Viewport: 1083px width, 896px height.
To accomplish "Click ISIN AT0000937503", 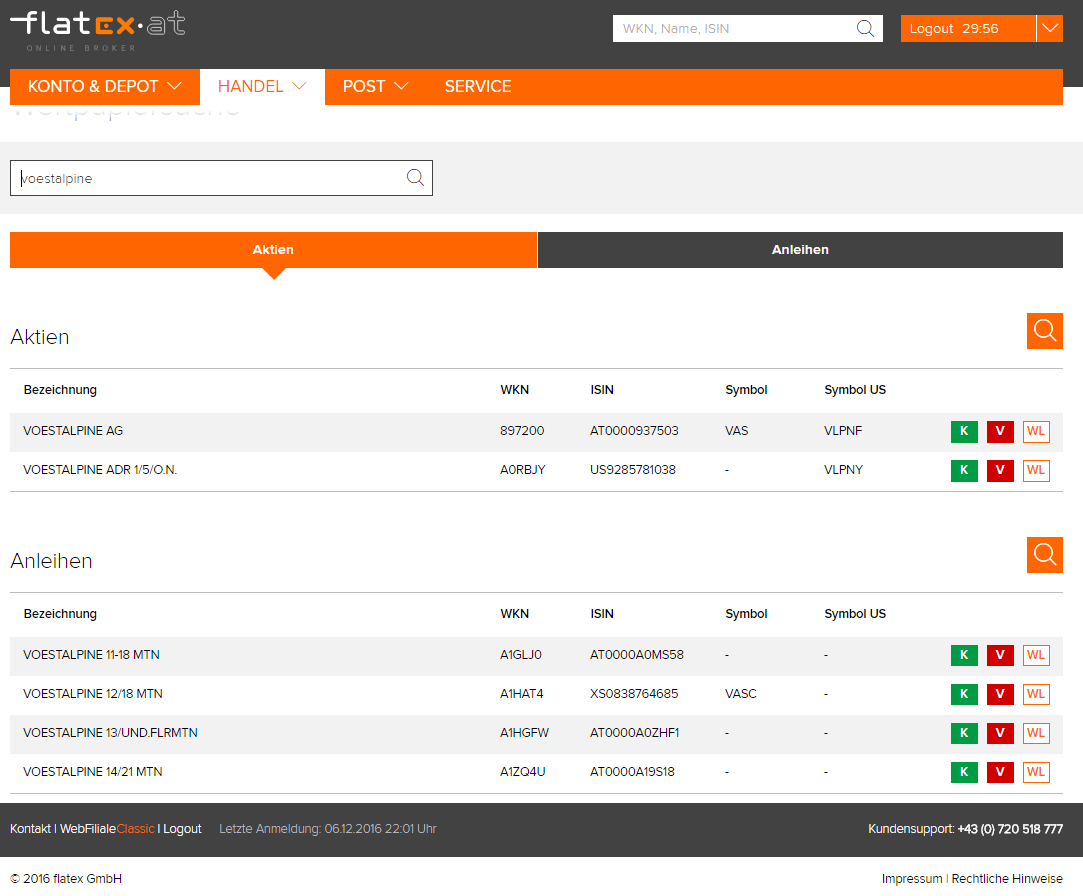I will pyautogui.click(x=634, y=431).
